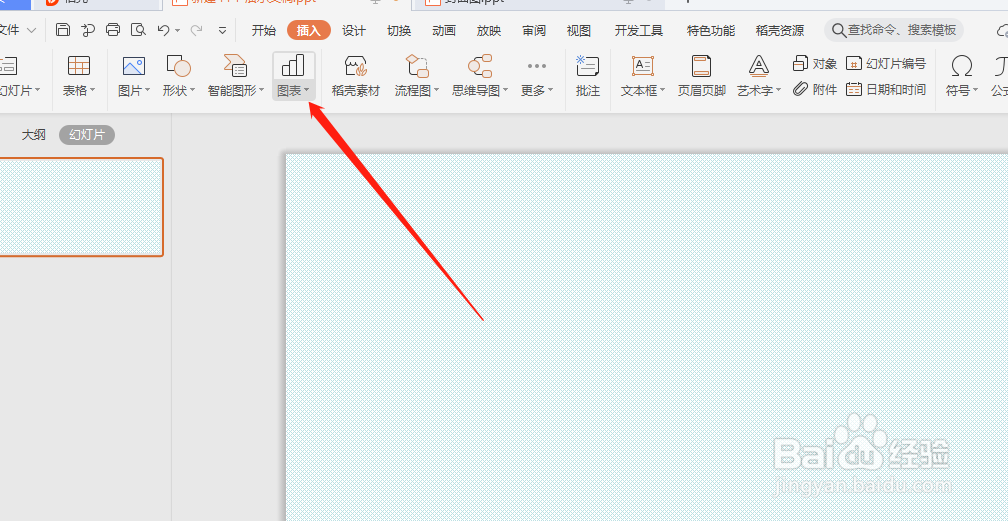Click the 流程图 flowchart icon

pos(417,66)
